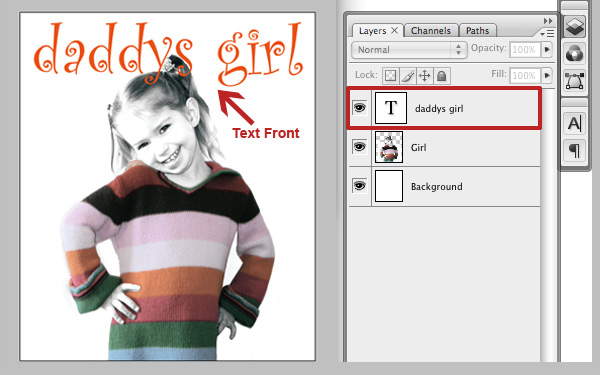Open the Character panel dock icon

tap(574, 124)
